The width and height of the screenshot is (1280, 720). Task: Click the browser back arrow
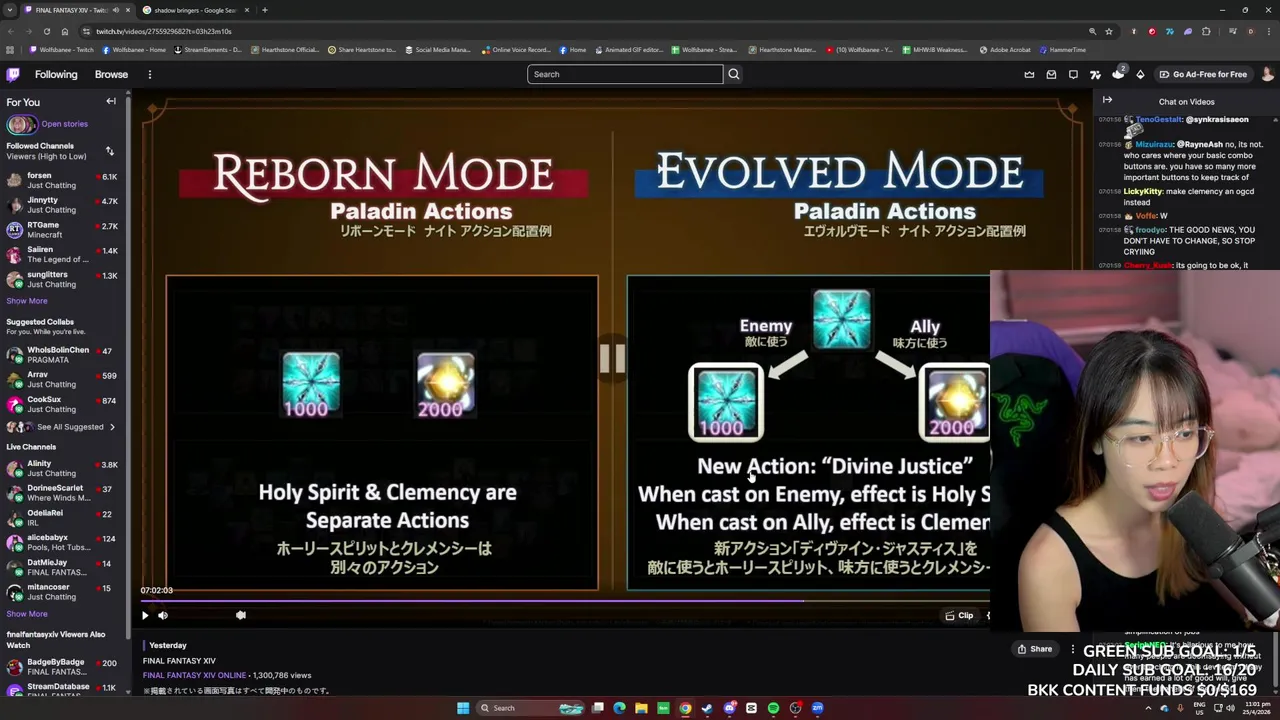coord(10,31)
